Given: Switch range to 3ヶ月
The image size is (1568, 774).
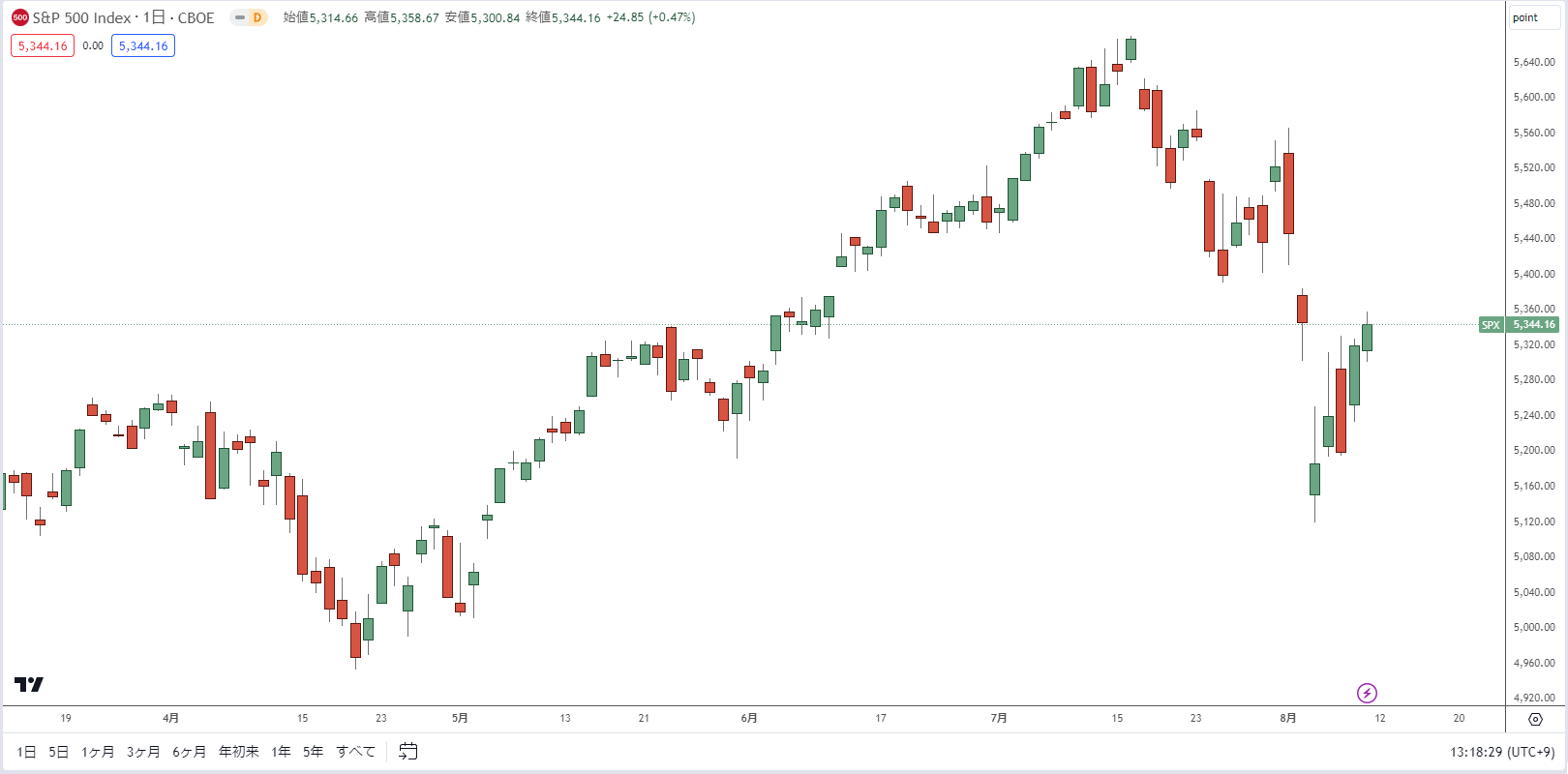Looking at the screenshot, I should tap(143, 752).
